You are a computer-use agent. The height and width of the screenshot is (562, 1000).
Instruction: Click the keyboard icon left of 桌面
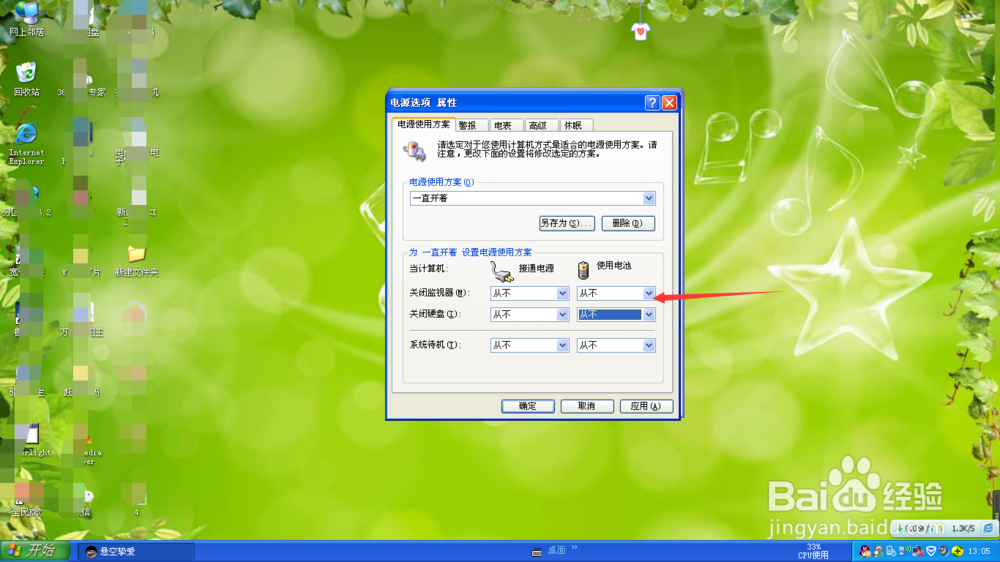coord(536,552)
